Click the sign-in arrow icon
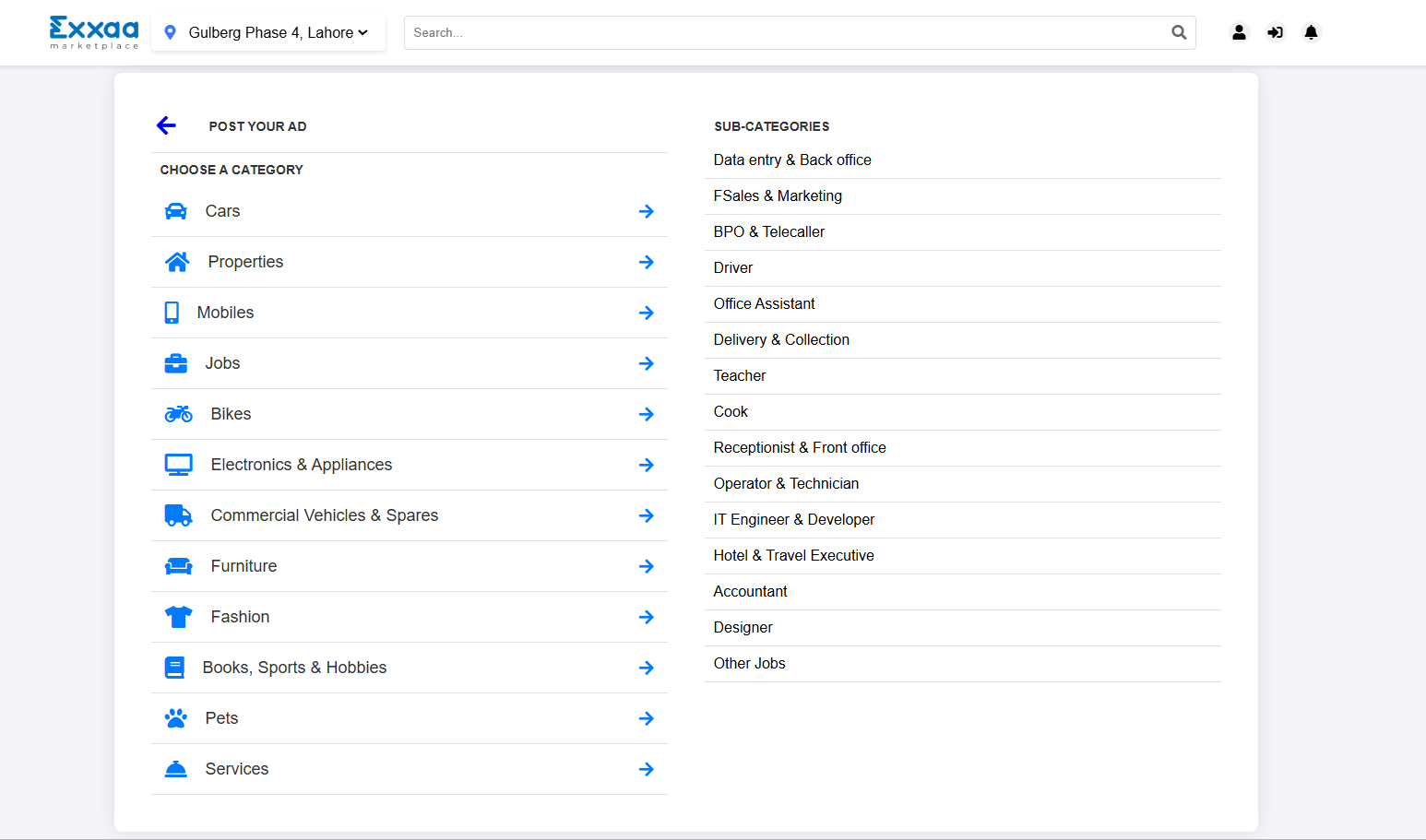The image size is (1426, 840). tap(1275, 32)
